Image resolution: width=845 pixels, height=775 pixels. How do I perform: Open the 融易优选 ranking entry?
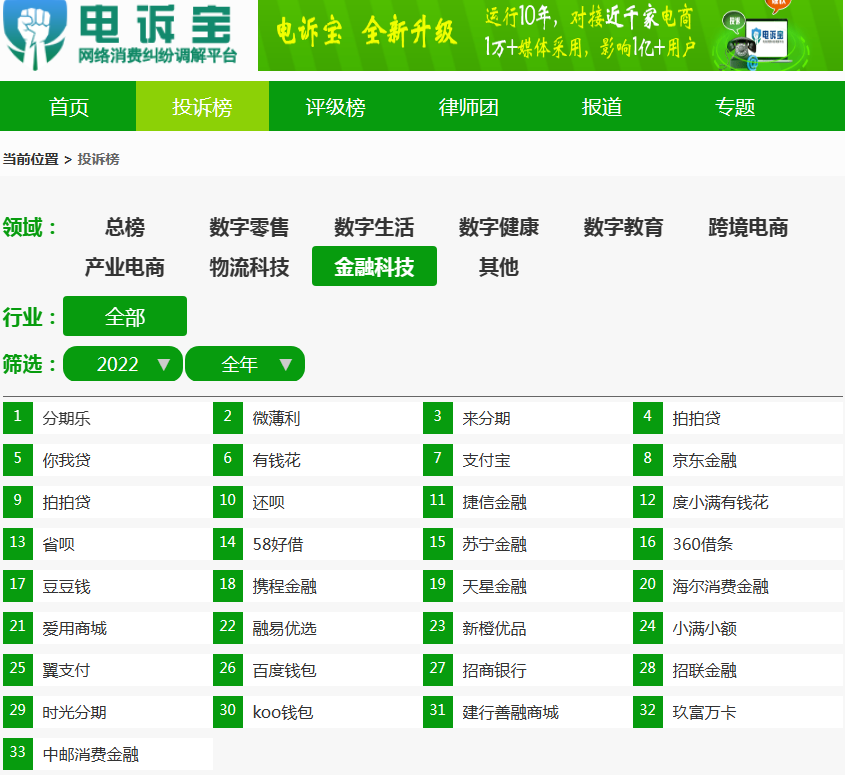pos(318,628)
